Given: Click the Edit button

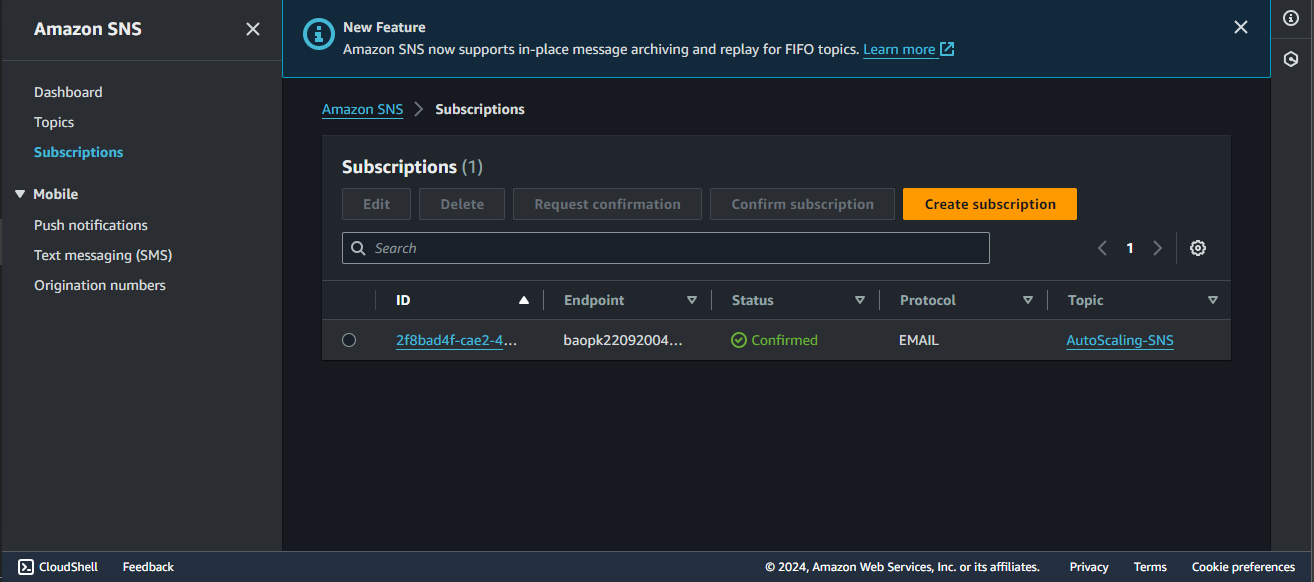Looking at the screenshot, I should [376, 204].
